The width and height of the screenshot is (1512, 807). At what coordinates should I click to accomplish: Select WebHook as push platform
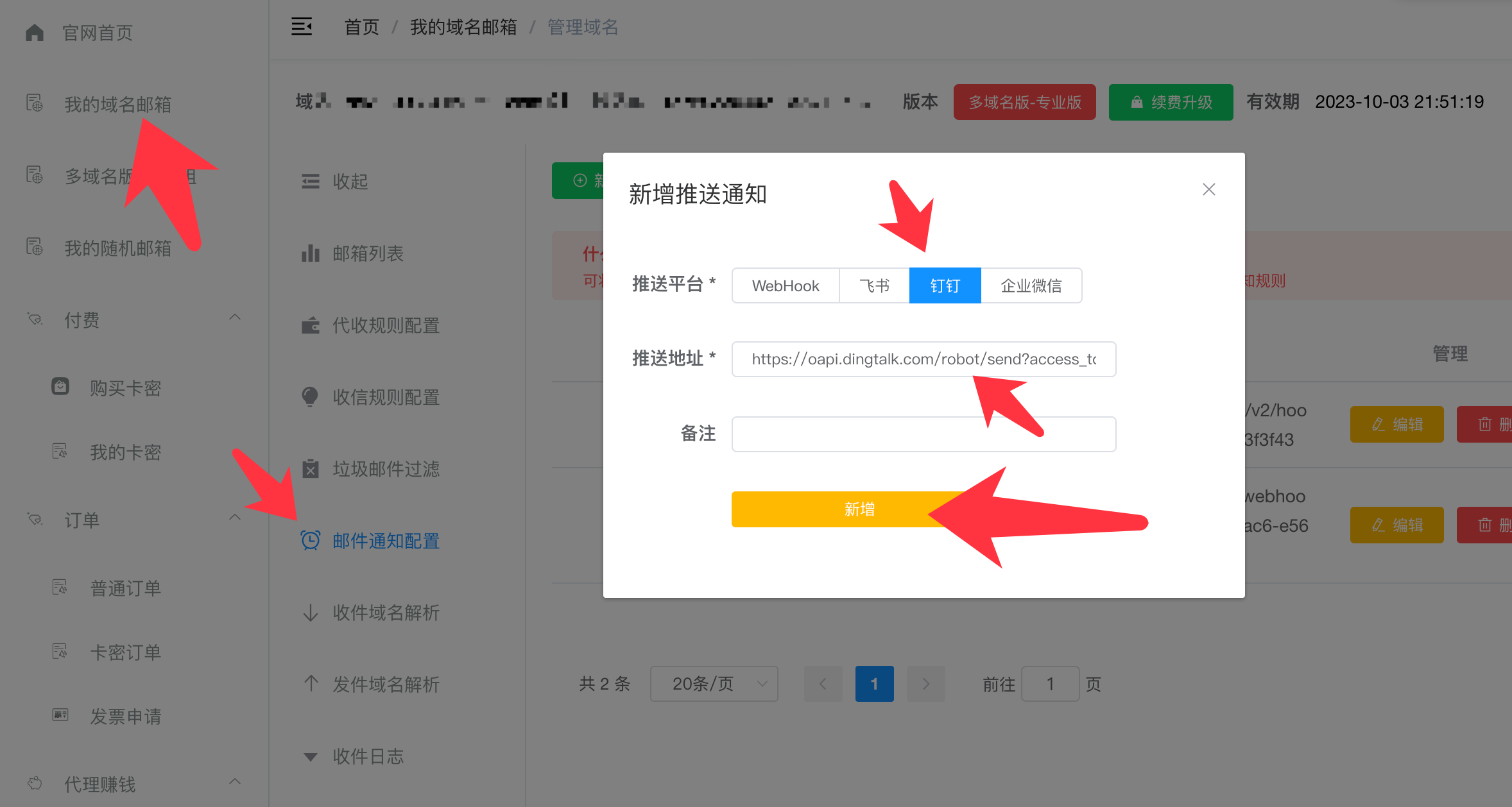786,285
